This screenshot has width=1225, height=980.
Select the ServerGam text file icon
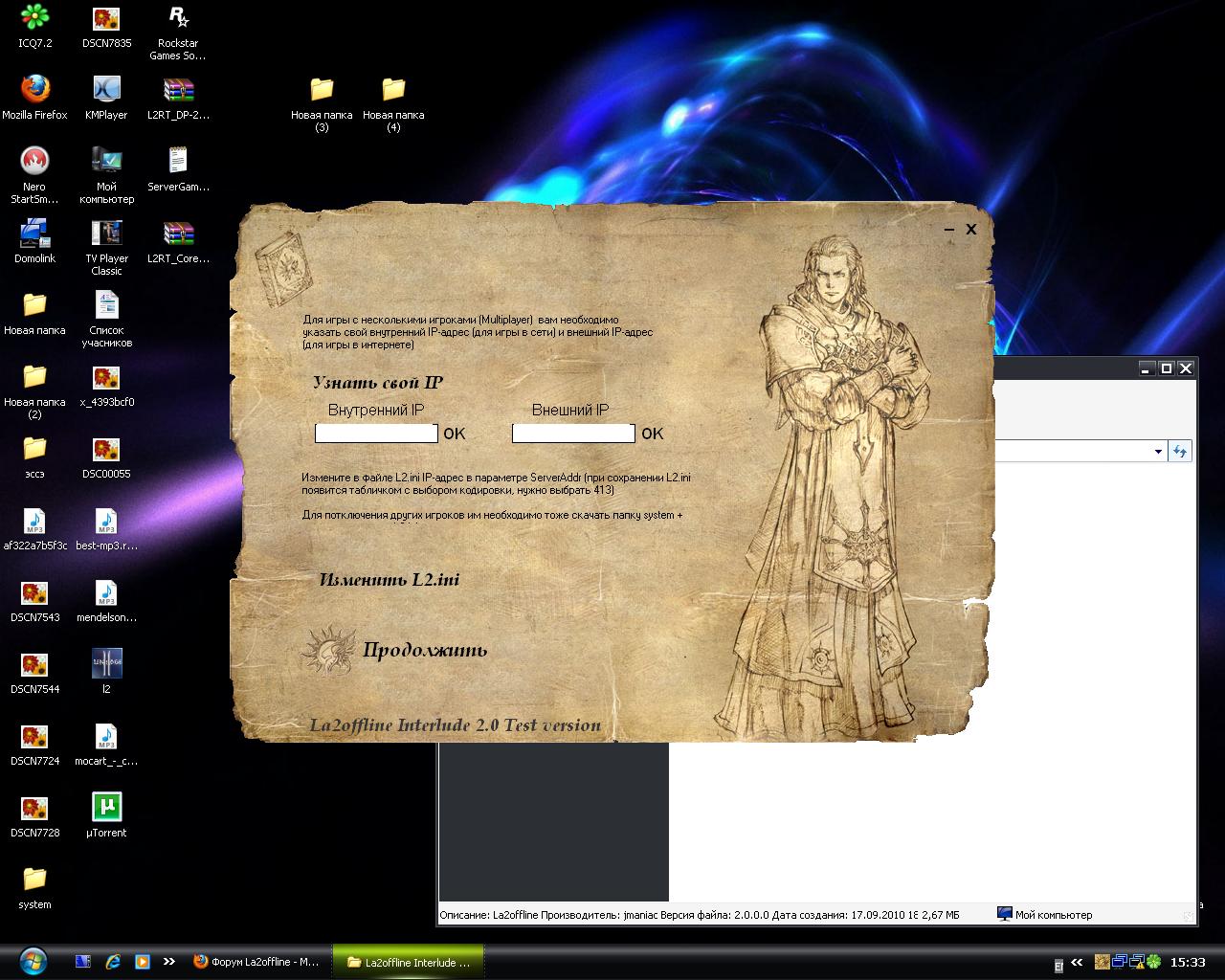click(178, 169)
